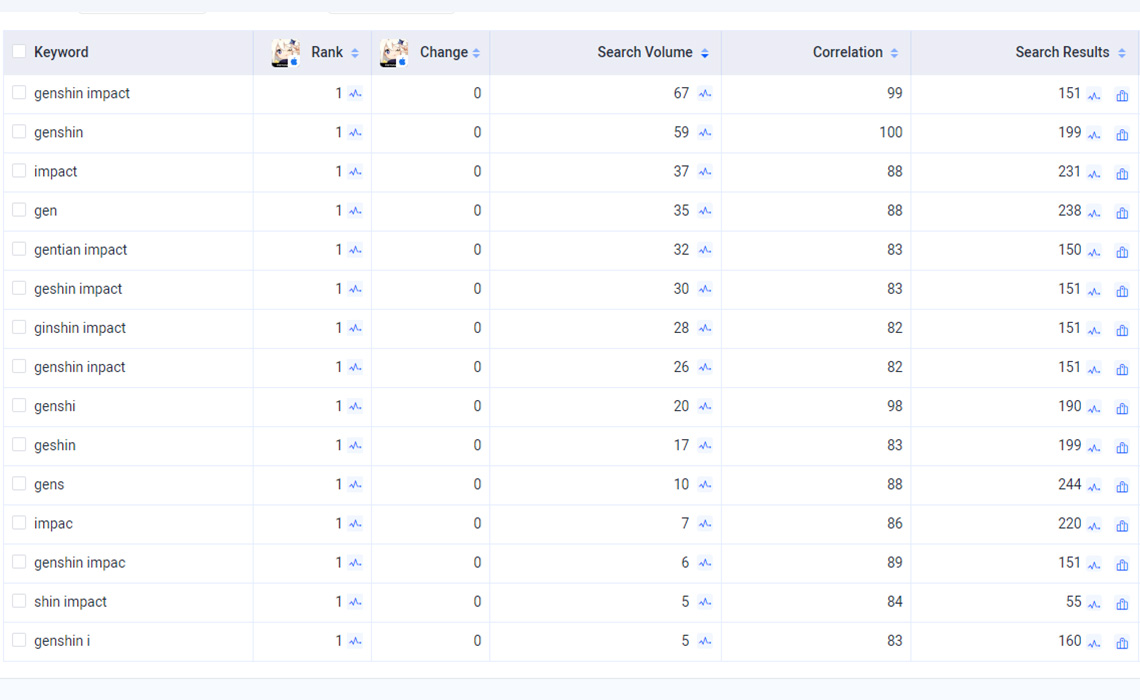Click the Keyword column header
This screenshot has width=1140, height=700.
[61, 52]
